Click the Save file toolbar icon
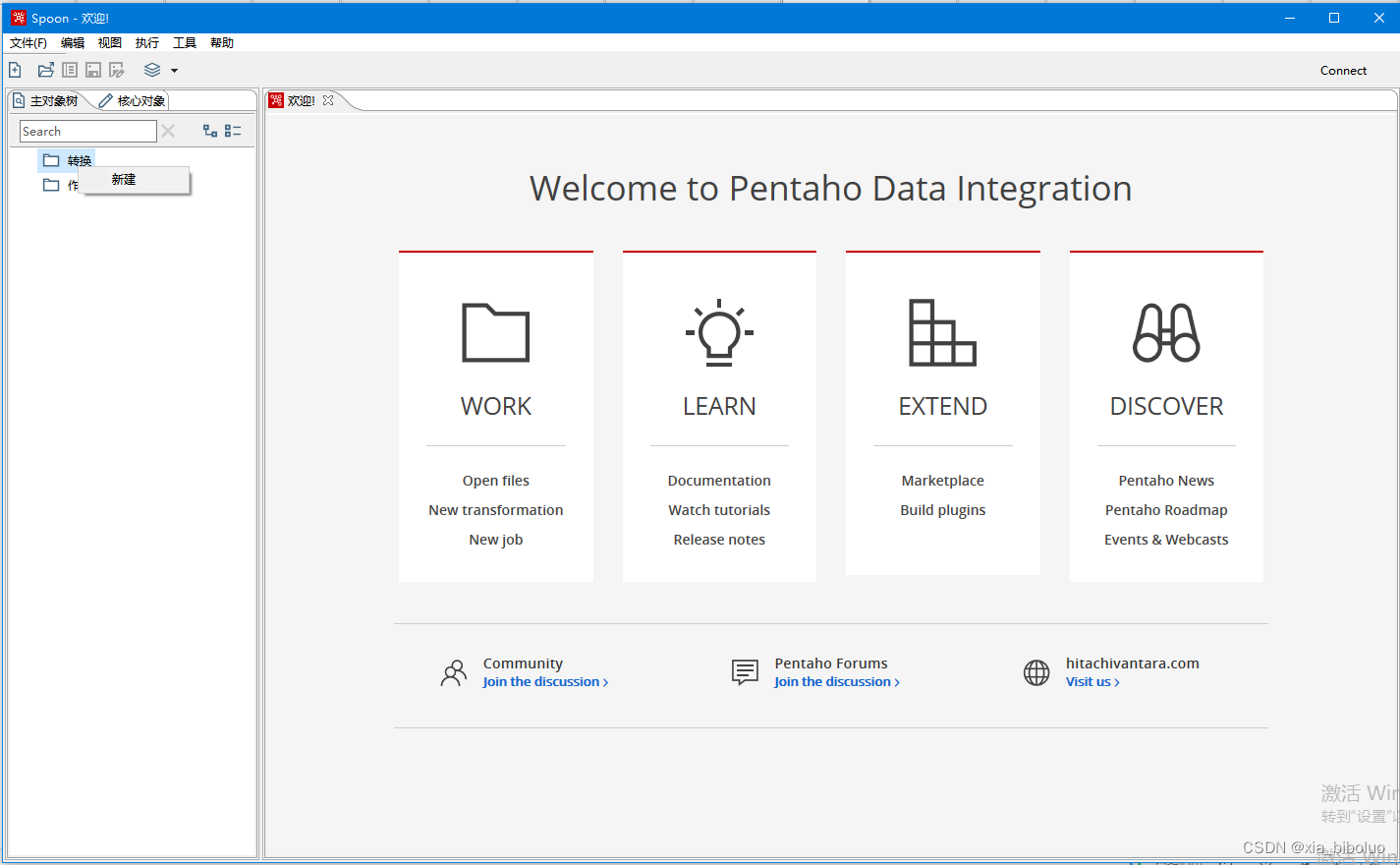Screen dimensions: 1400x865 [x=93, y=70]
